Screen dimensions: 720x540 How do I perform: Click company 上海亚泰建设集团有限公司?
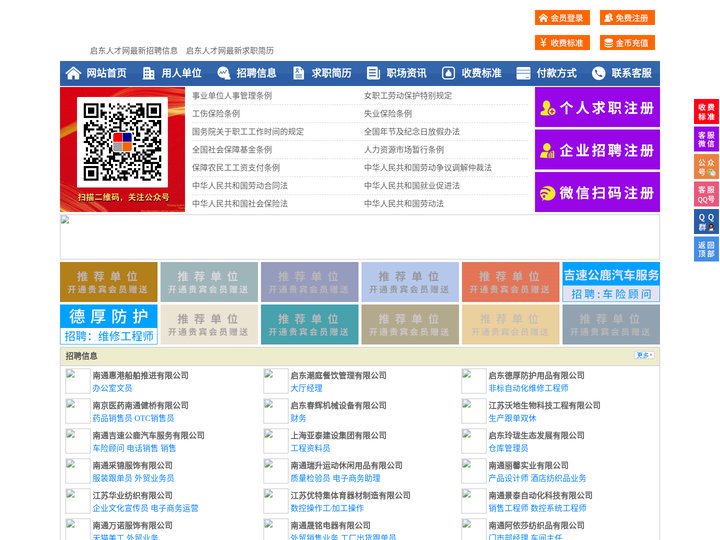[338, 435]
